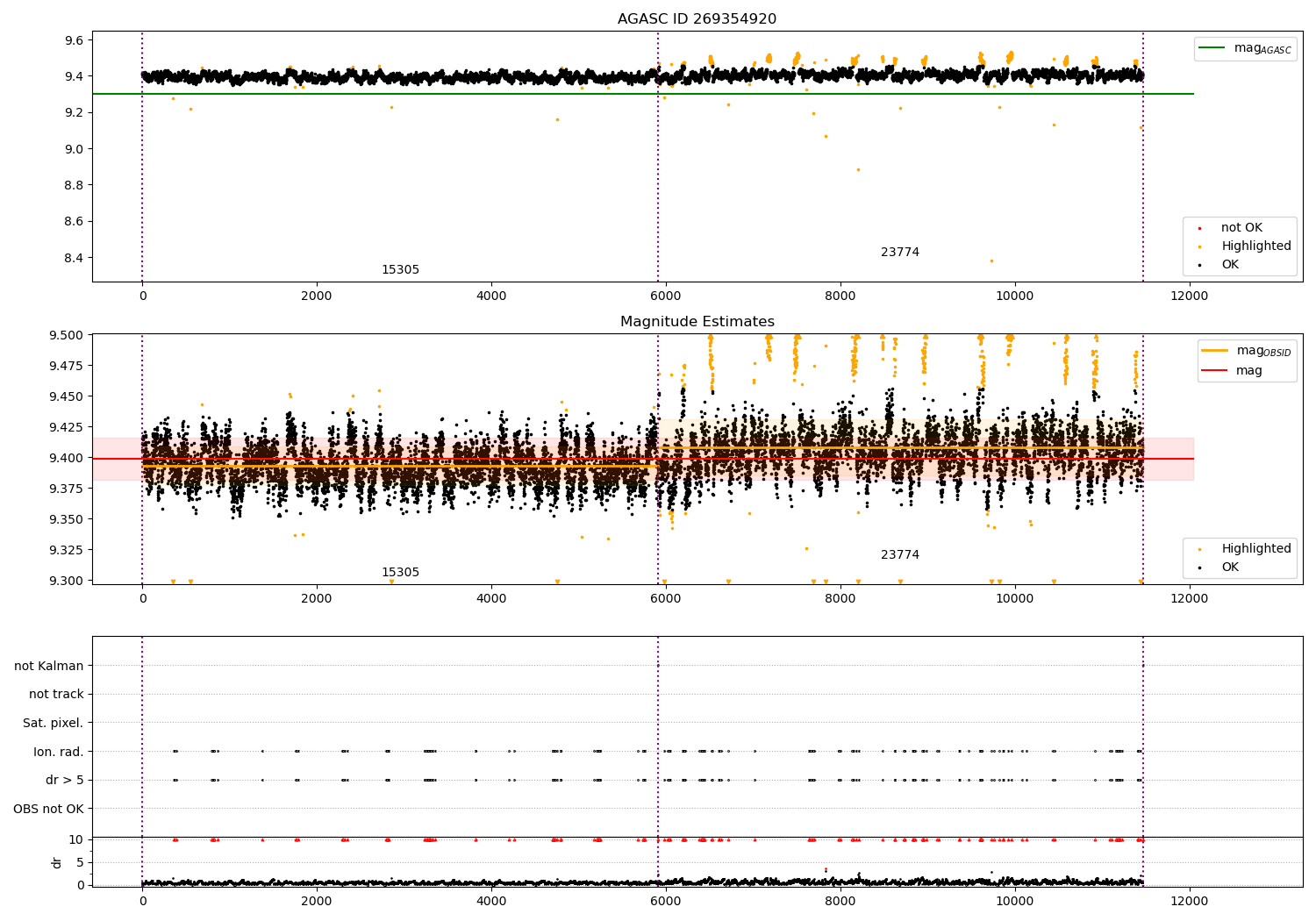This screenshot has width=1316, height=921.
Task: Click the green line sample in mag AGASC legend
Action: 1212,48
